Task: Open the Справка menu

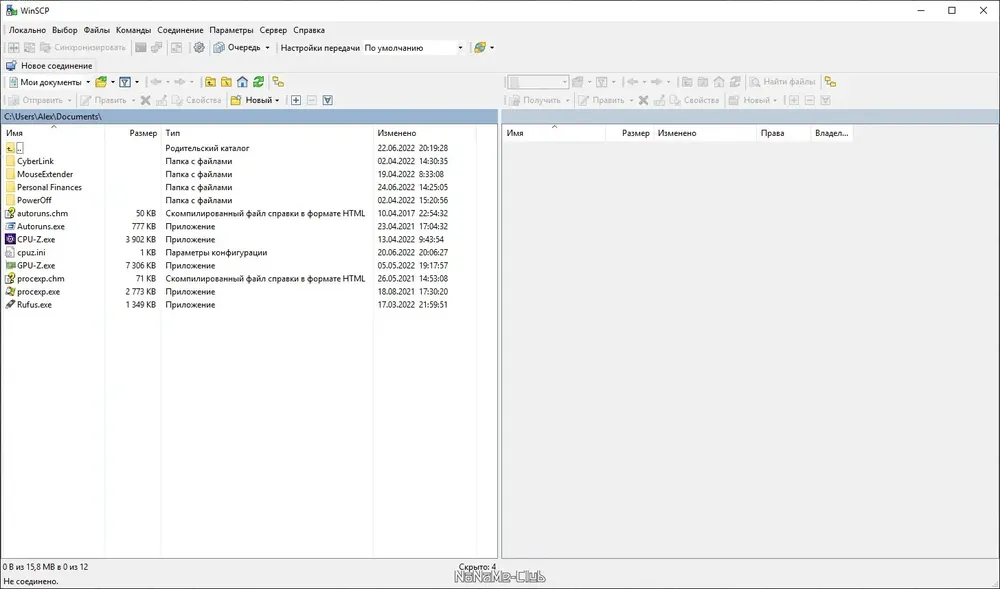Action: (309, 30)
